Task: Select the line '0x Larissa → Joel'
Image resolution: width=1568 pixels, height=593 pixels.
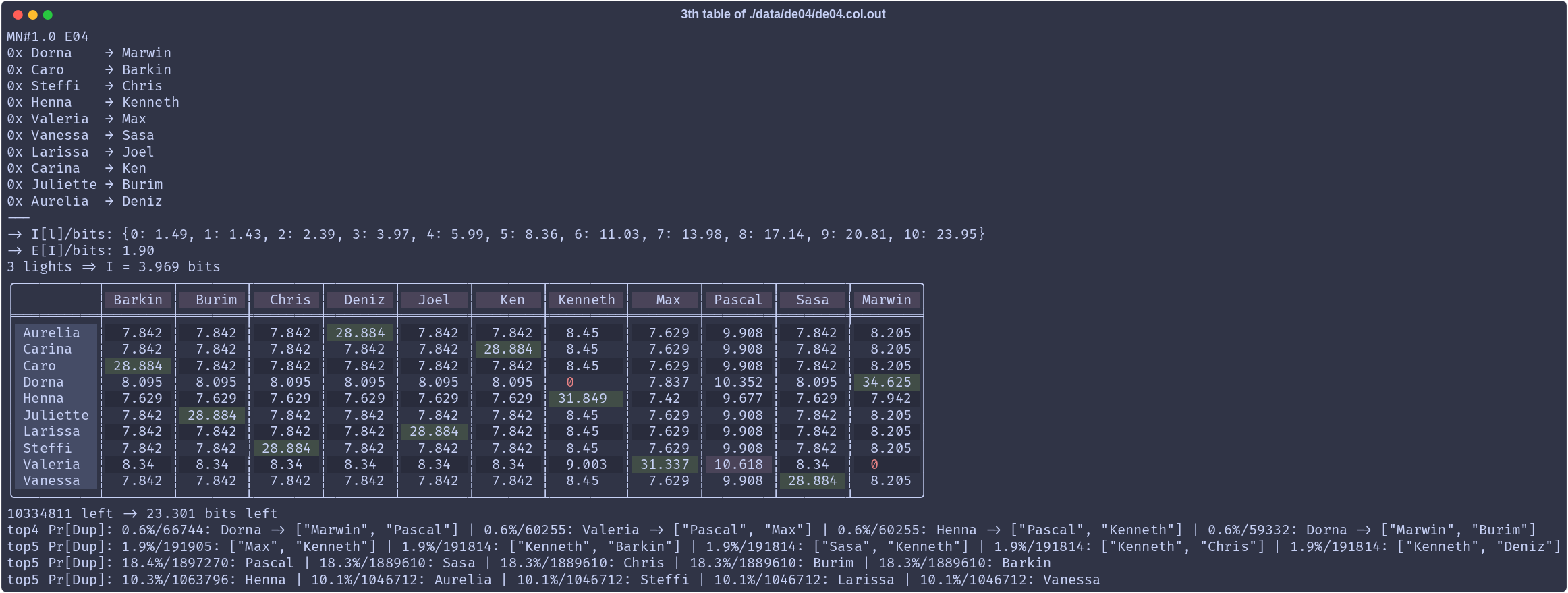Action: (80, 152)
